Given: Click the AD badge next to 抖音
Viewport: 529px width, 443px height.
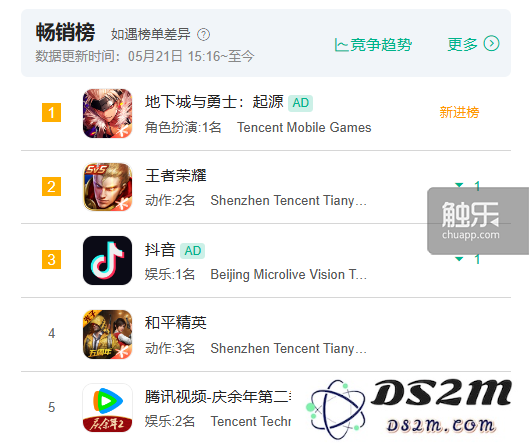Looking at the screenshot, I should tap(192, 251).
